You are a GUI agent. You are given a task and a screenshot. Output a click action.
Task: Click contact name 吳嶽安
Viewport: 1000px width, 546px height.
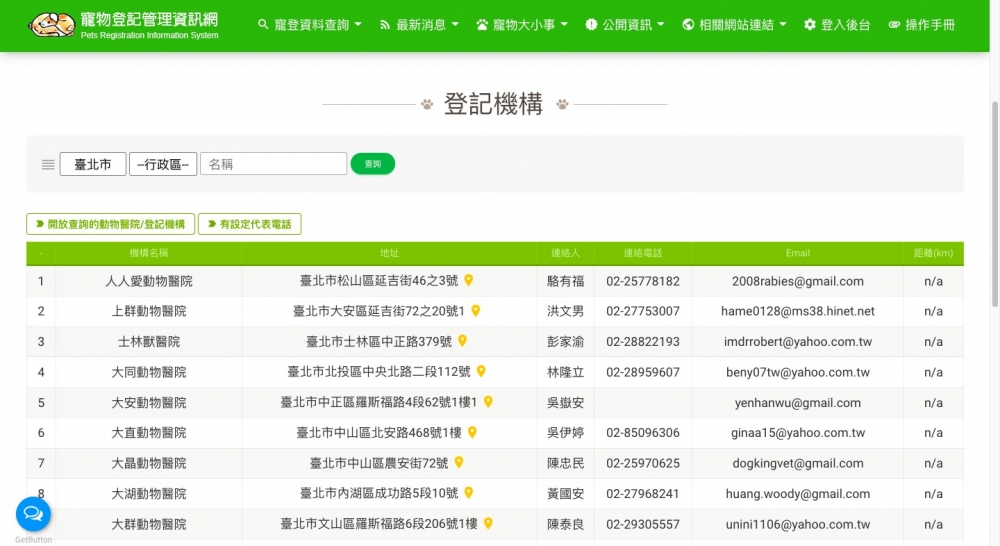point(566,402)
